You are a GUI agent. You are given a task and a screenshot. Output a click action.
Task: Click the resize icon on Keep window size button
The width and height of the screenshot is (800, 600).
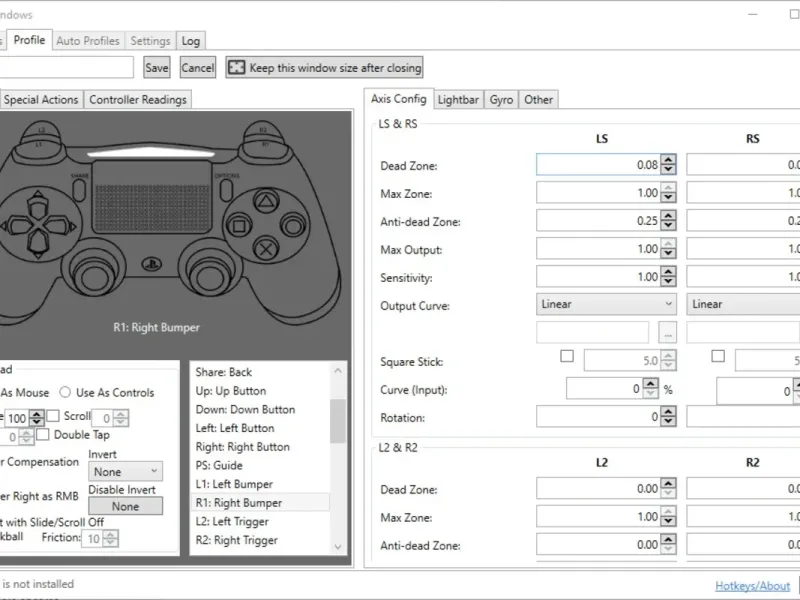[236, 67]
